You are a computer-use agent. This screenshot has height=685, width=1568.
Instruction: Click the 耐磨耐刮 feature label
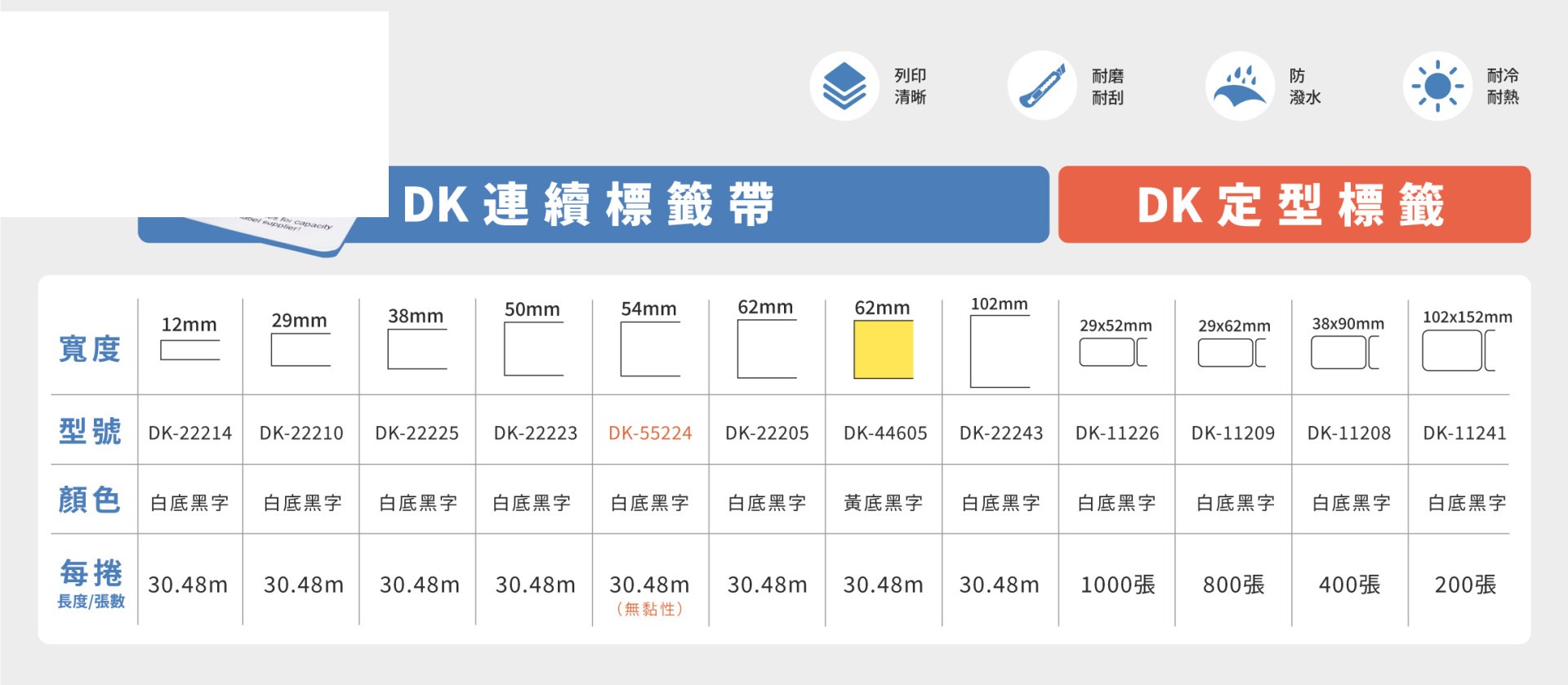(x=1108, y=87)
